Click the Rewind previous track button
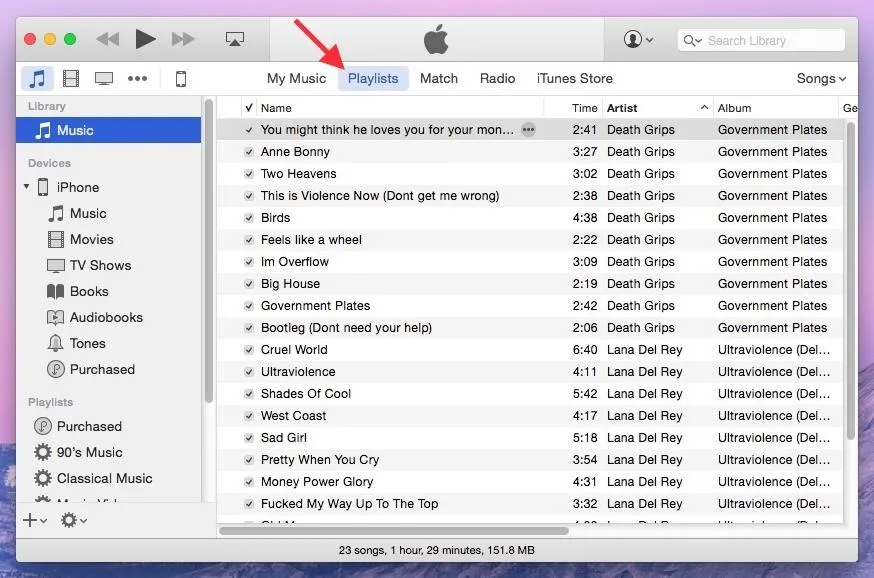 [x=108, y=39]
